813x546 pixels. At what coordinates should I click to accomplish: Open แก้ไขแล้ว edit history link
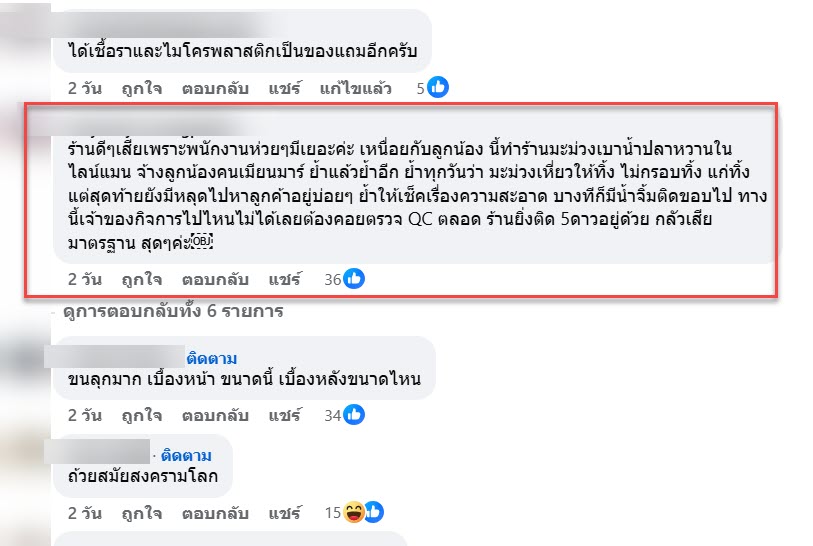coord(356,89)
